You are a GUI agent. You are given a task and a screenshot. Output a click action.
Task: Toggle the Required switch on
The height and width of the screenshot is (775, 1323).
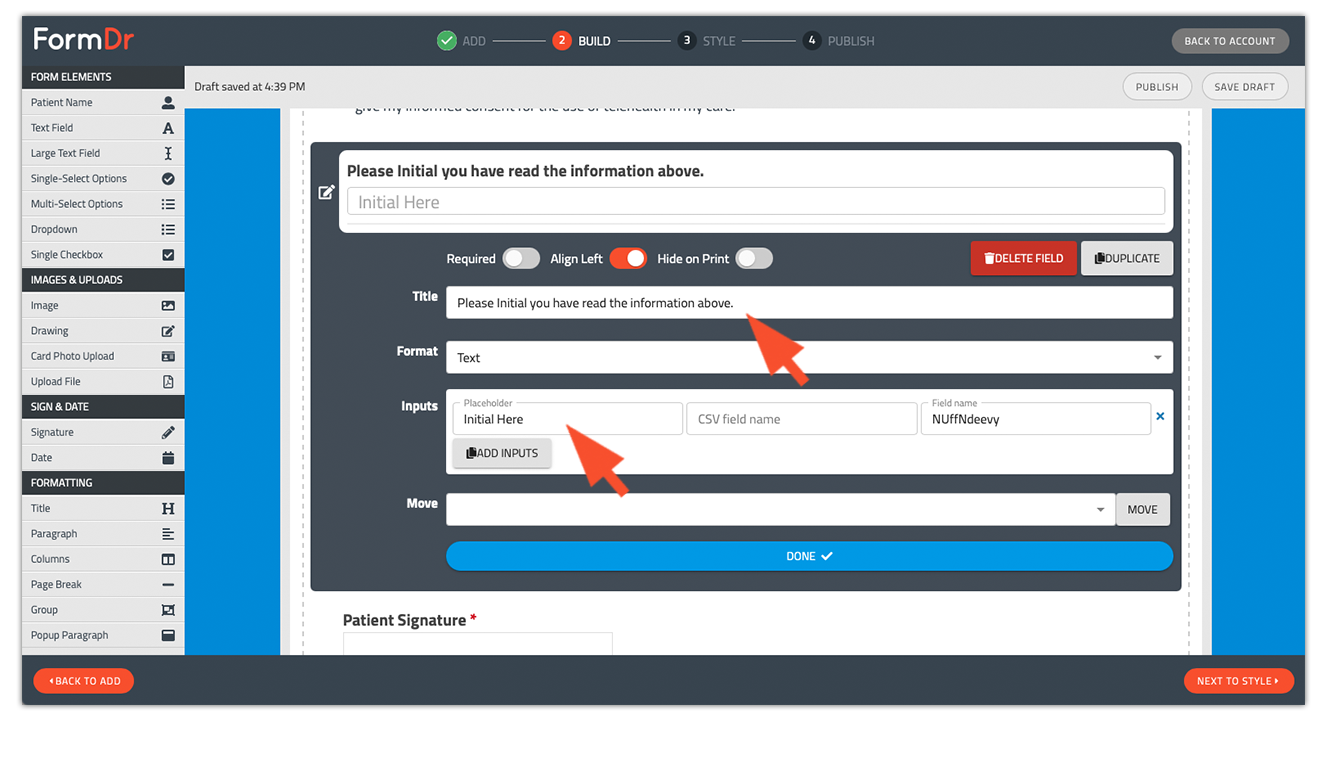(521, 259)
